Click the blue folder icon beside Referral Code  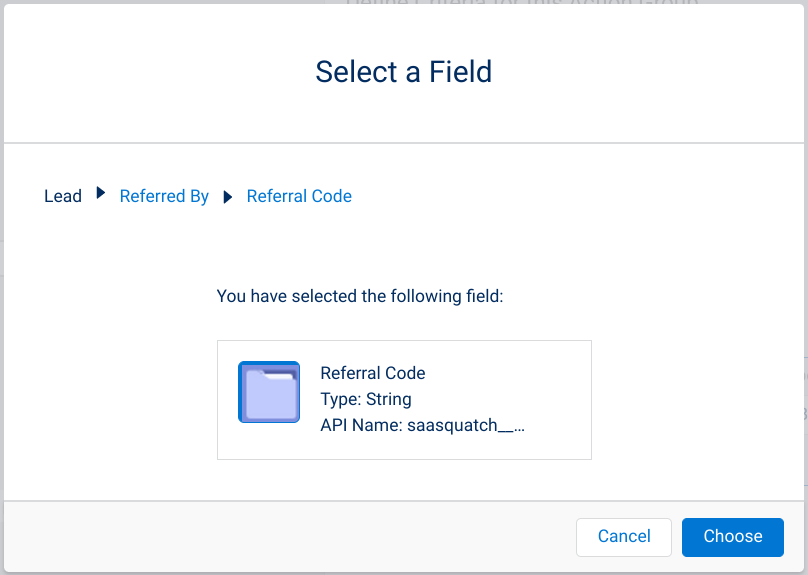[269, 392]
